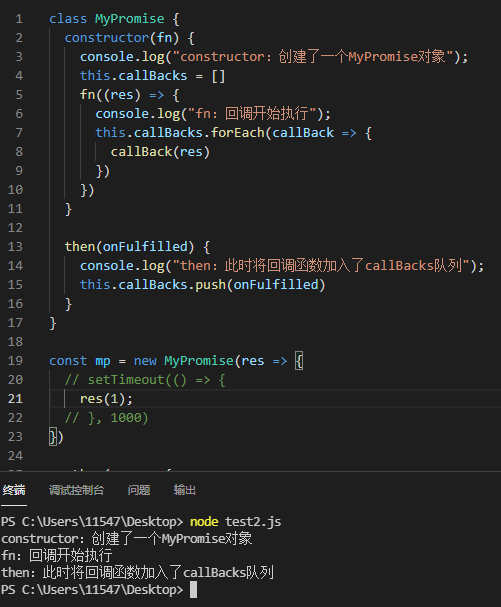The width and height of the screenshot is (501, 607).
Task: Click line number 1 in the gutter
Action: point(19,19)
